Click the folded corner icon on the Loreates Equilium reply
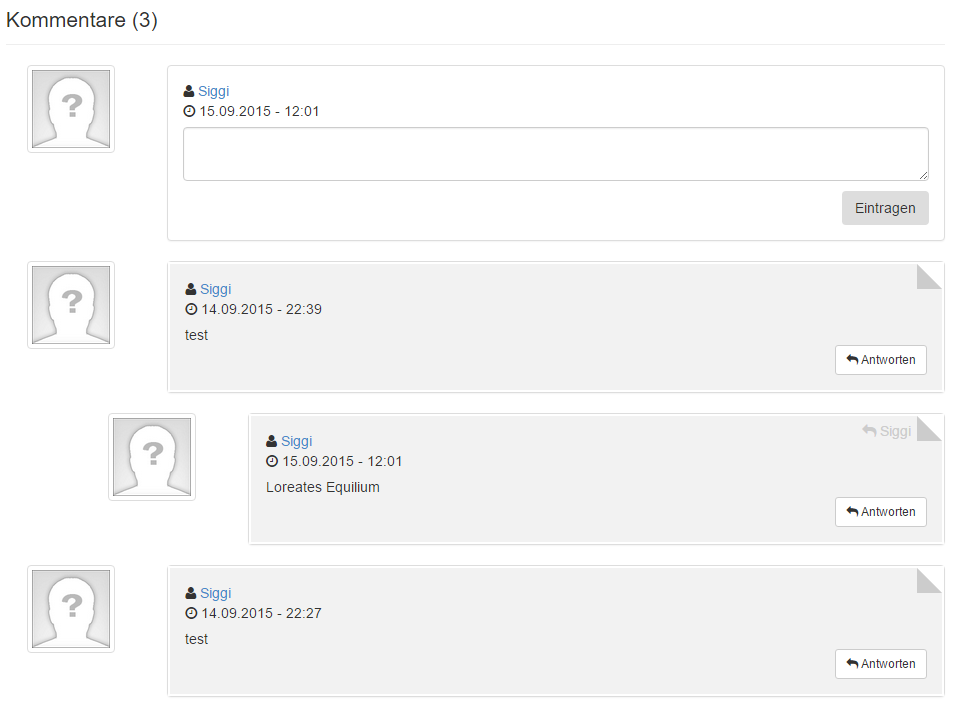This screenshot has height=714, width=960. pos(929,429)
